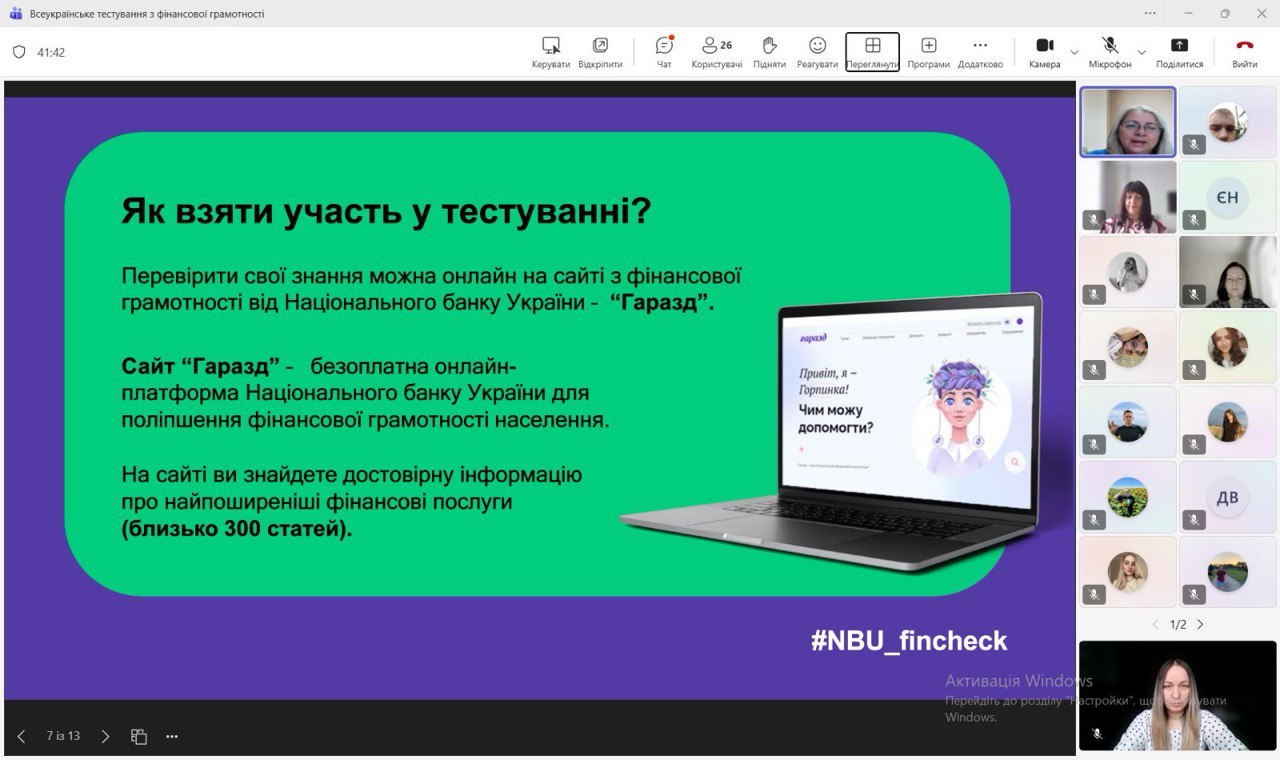Start screen sharing with Поділитися
This screenshot has height=760, width=1280.
point(1179,51)
